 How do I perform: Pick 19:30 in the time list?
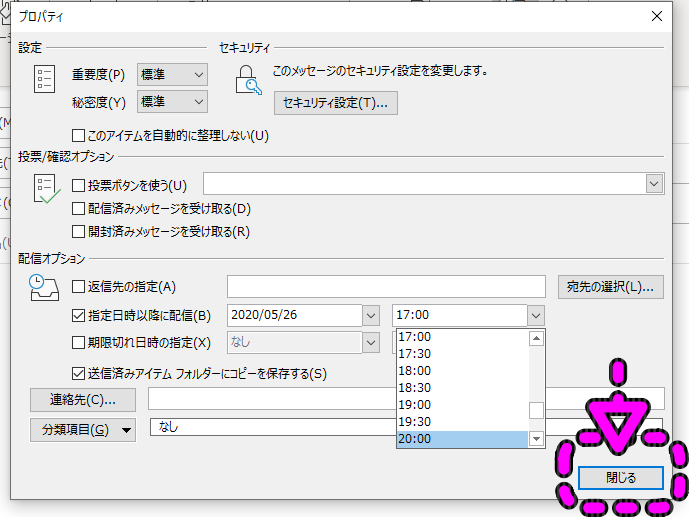click(x=462, y=422)
